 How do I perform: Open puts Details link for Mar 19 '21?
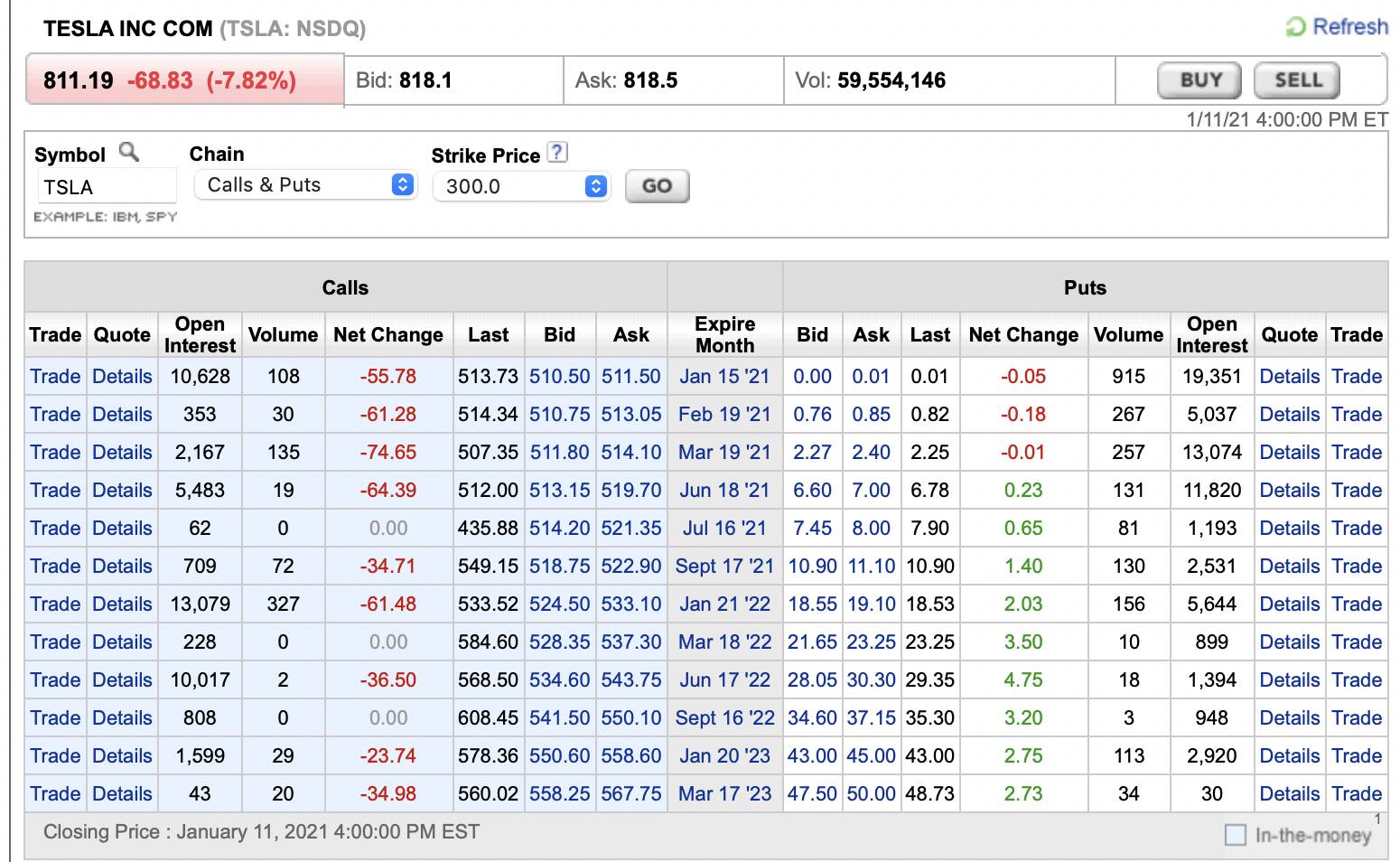click(1290, 452)
